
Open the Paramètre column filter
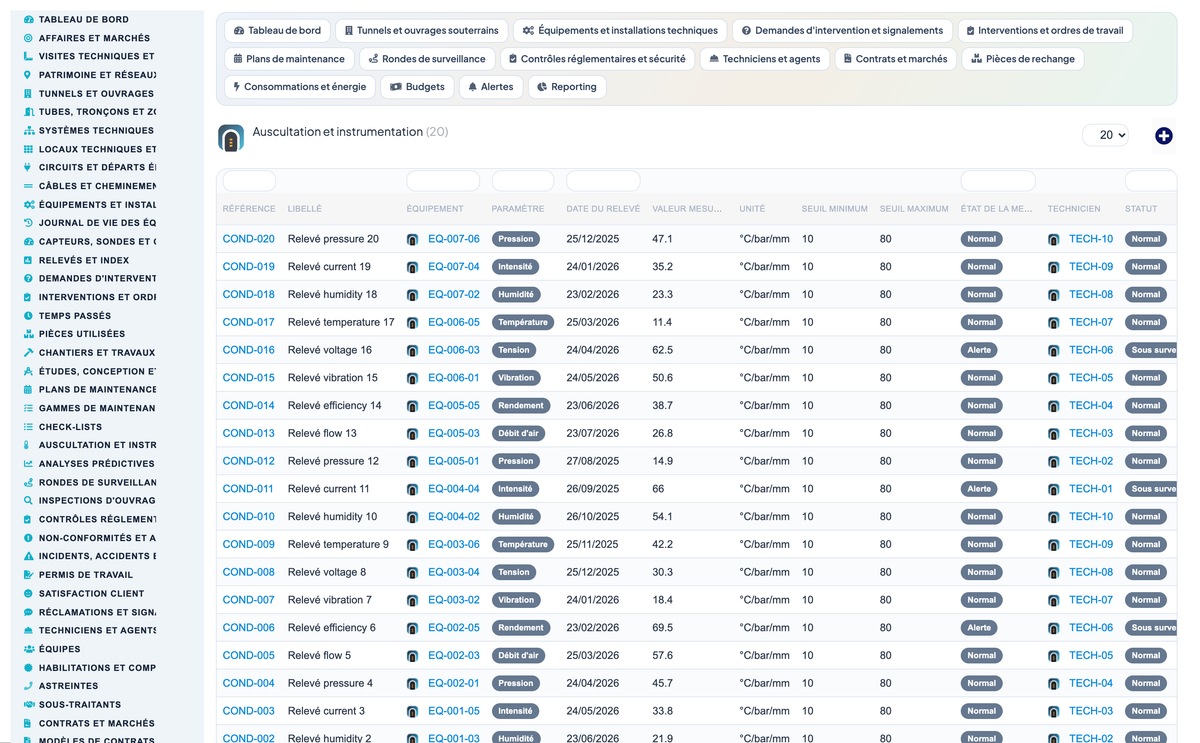coord(523,181)
